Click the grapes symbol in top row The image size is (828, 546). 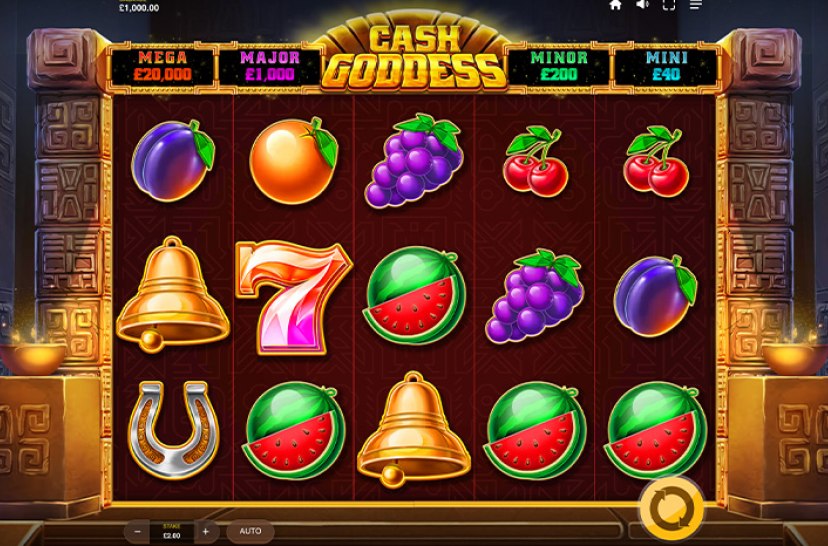(415, 160)
